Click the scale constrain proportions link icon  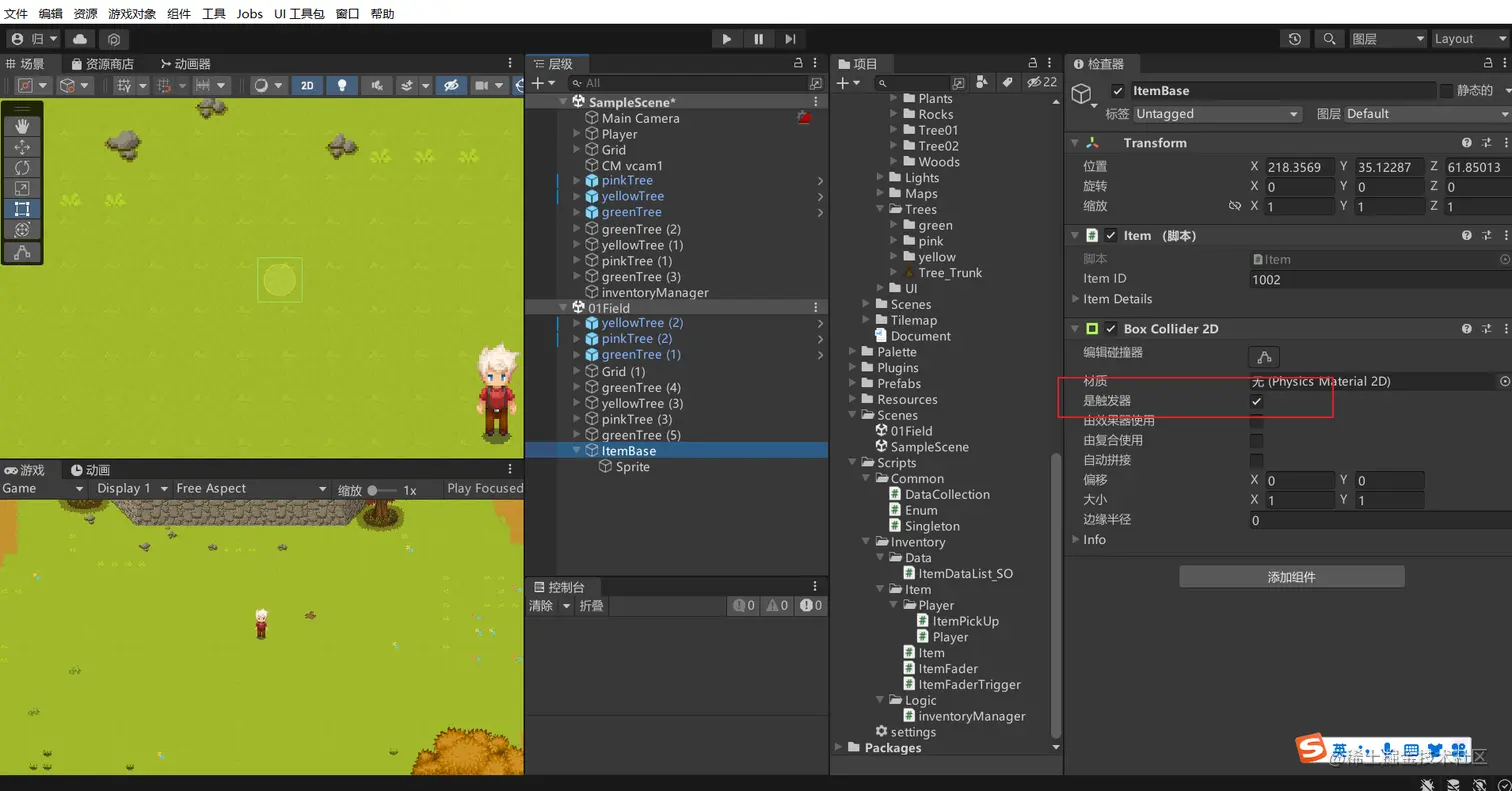pyautogui.click(x=1235, y=206)
